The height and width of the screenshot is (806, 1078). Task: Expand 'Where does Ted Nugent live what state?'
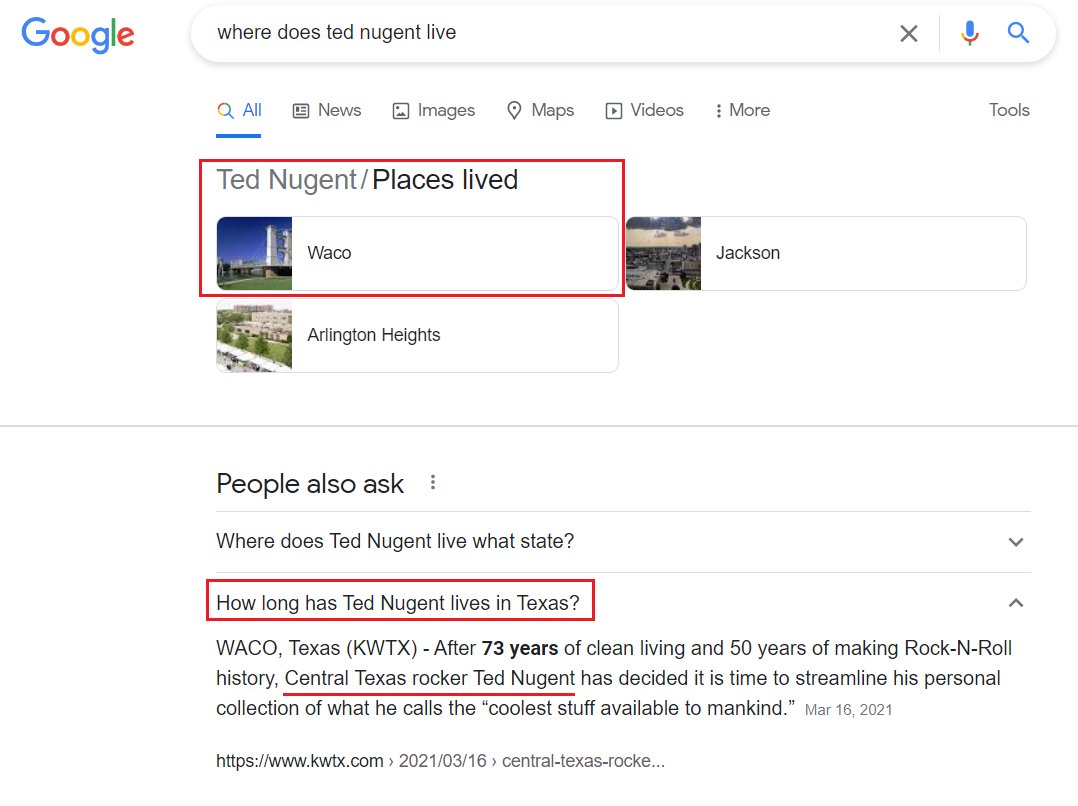[623, 542]
